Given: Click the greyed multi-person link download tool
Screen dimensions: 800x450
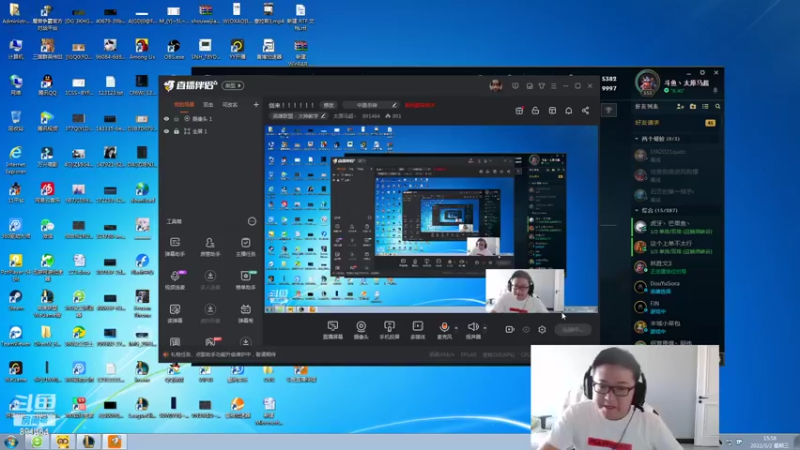Looking at the screenshot, I should pyautogui.click(x=210, y=280).
